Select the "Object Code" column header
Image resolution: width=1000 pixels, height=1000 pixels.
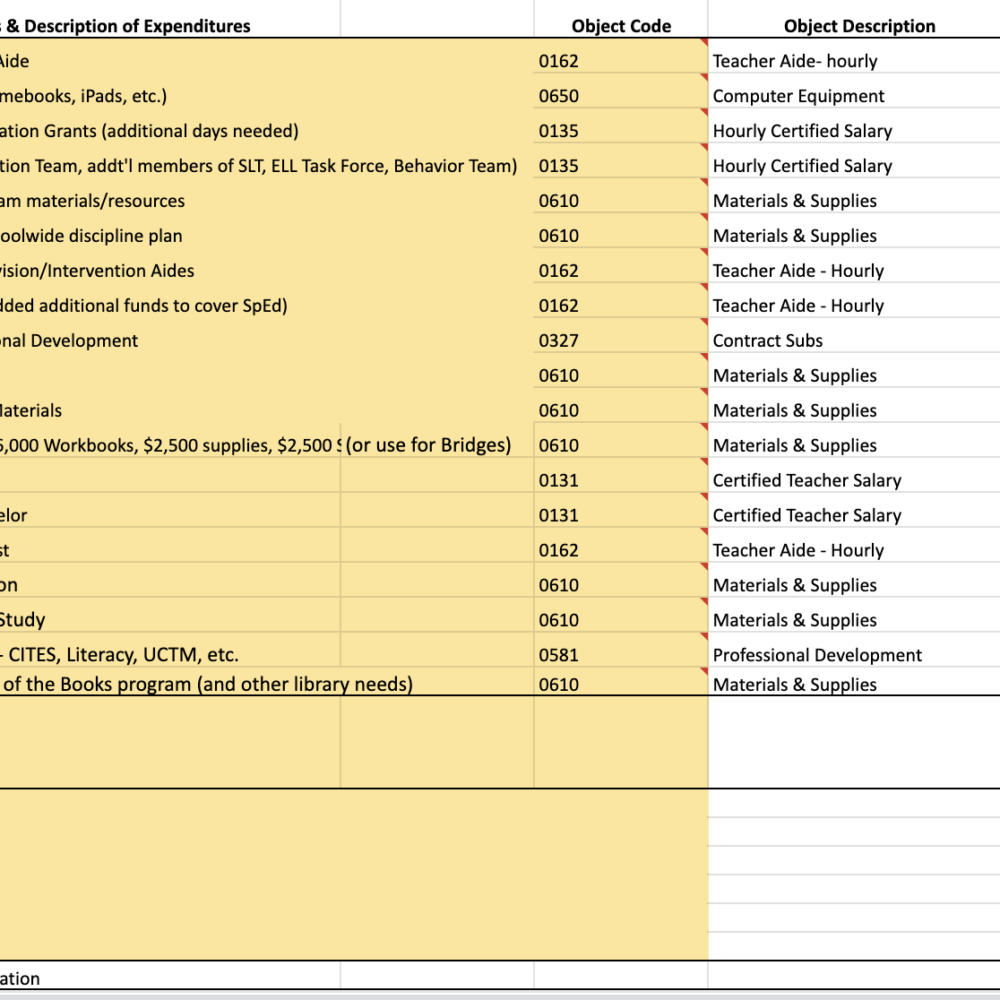[621, 26]
